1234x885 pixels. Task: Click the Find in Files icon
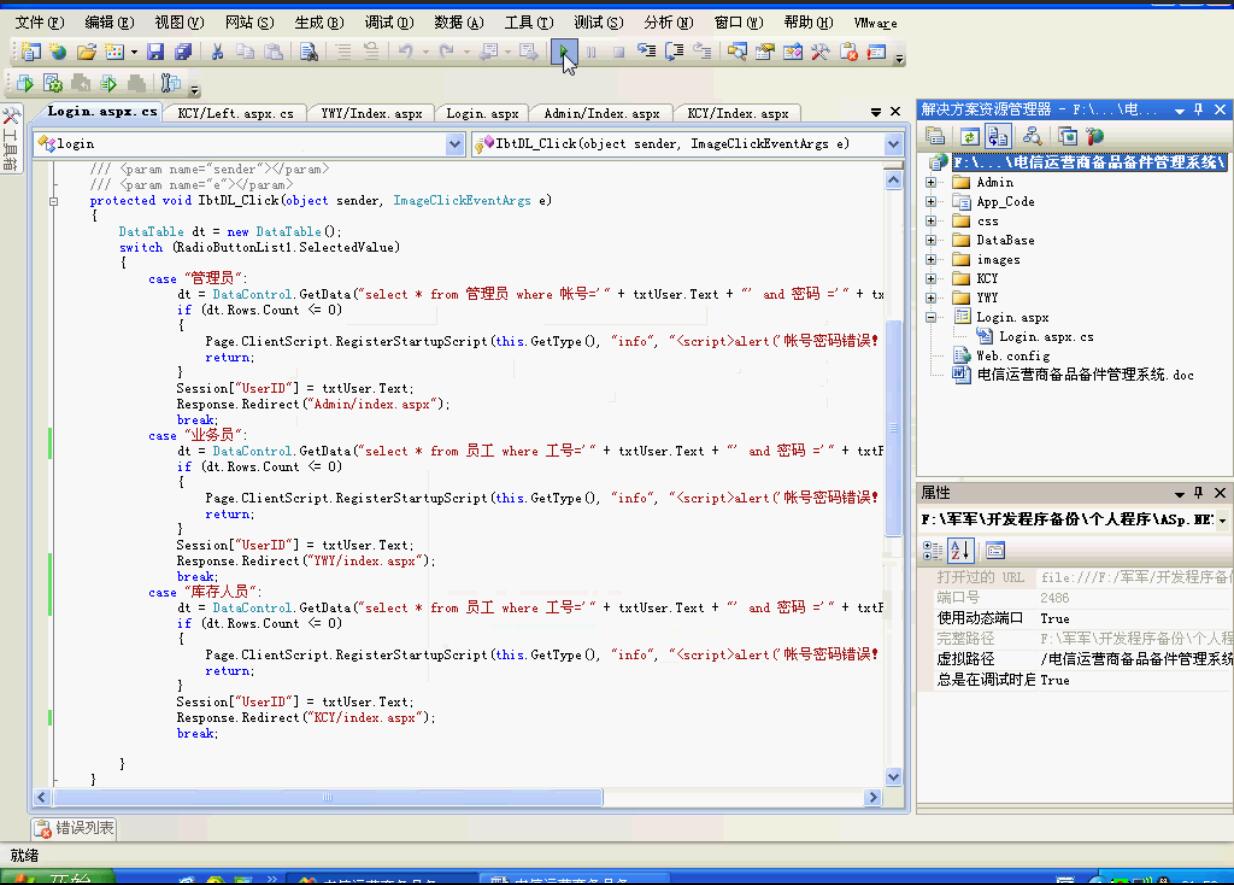(x=309, y=52)
